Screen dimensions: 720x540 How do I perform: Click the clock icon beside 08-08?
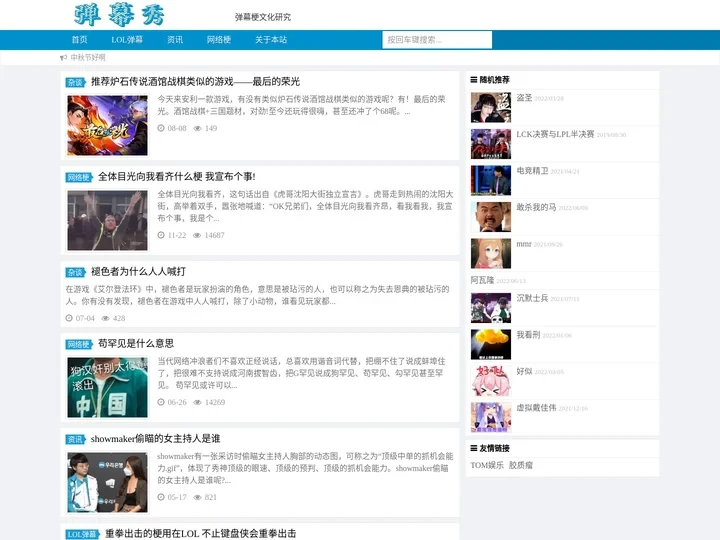(x=161, y=128)
